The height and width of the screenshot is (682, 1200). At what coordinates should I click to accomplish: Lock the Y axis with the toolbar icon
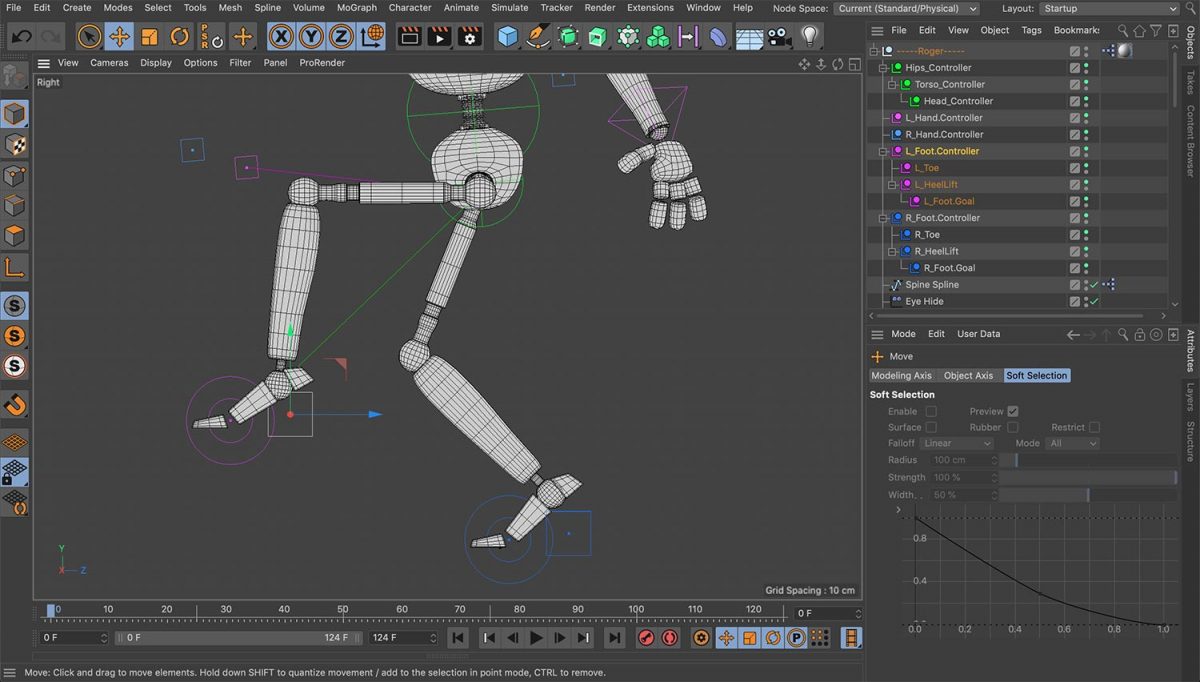tap(310, 36)
